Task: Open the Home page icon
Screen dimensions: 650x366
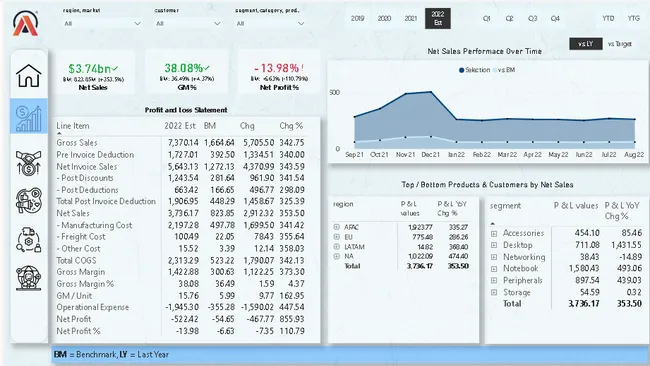Action: [29, 75]
